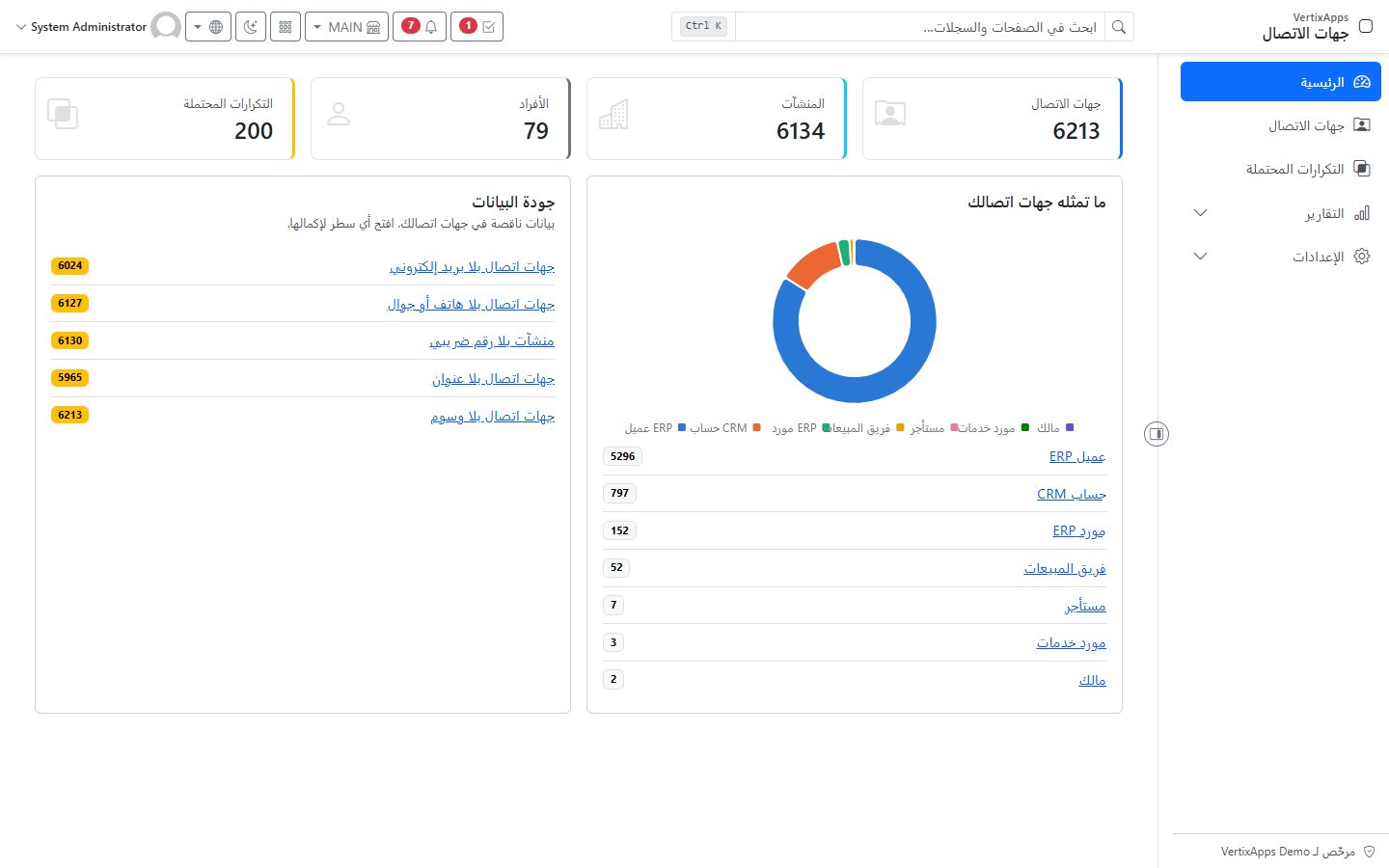Open the language globe dropdown
The width and height of the screenshot is (1389, 868).
point(208,27)
